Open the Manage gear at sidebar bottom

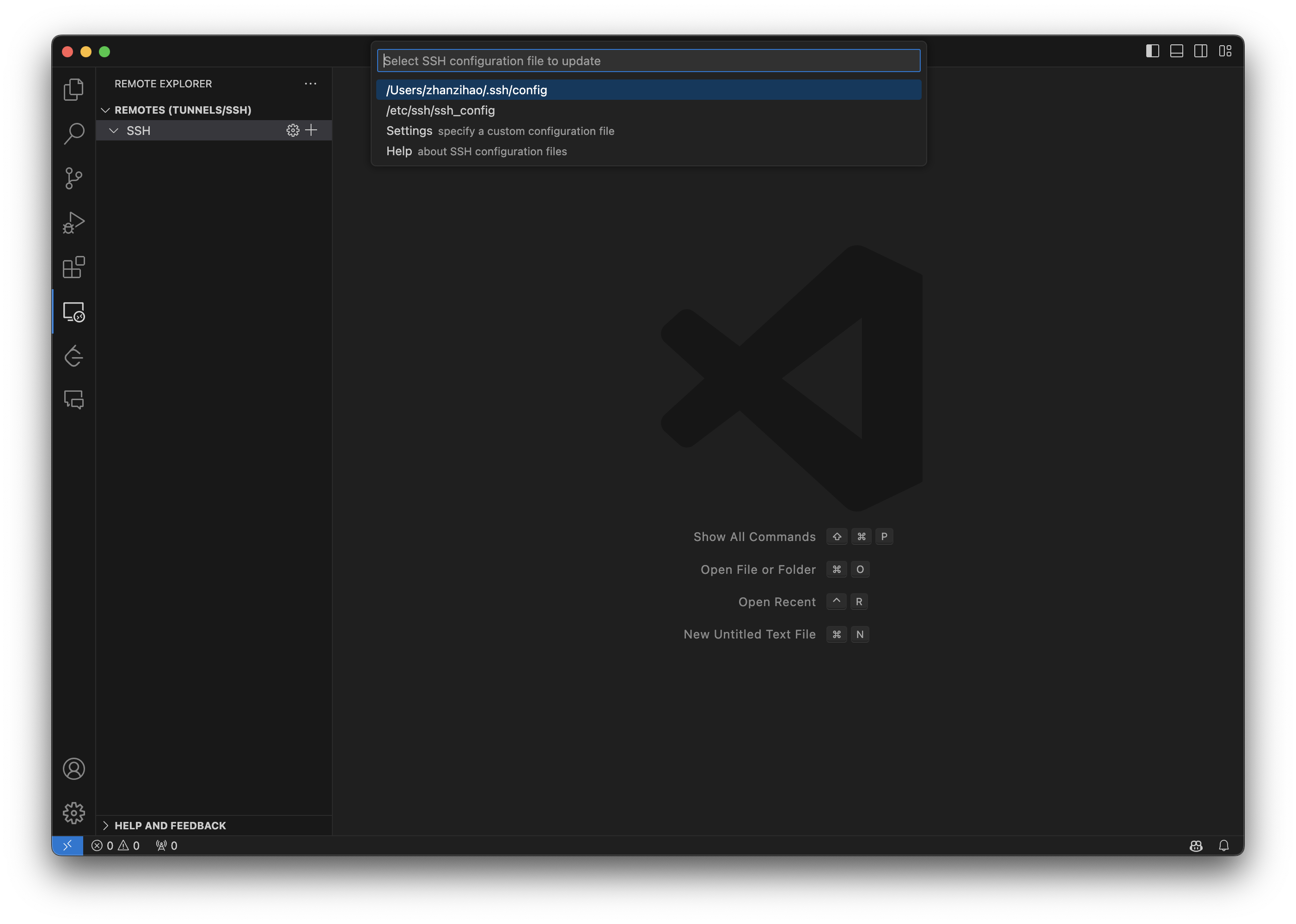tap(73, 813)
